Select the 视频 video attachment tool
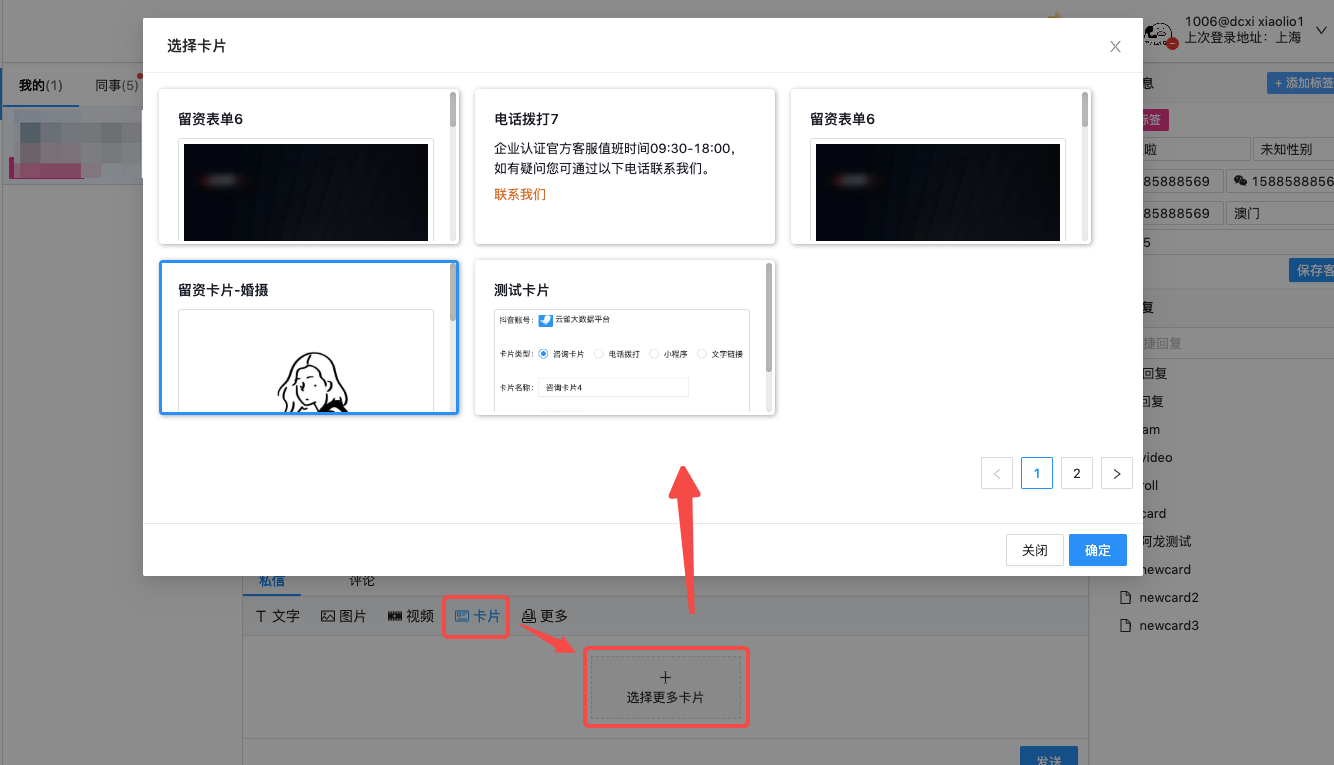1334x765 pixels. [x=410, y=616]
